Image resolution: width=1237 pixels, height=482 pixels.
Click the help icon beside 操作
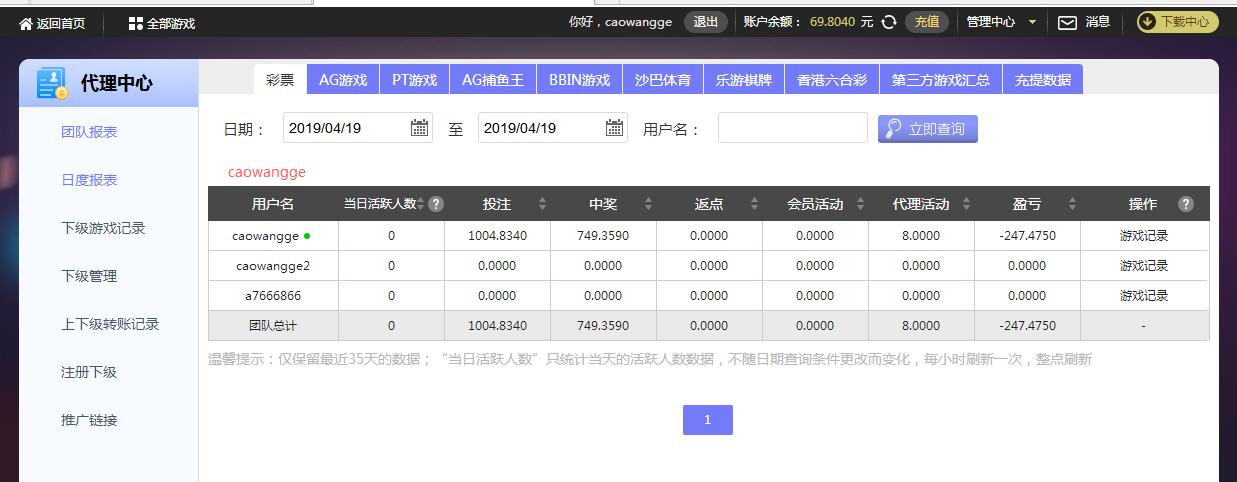pos(1186,204)
